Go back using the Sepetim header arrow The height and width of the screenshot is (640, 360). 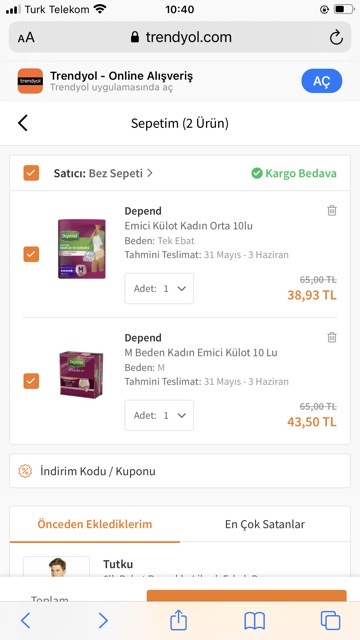[23, 123]
